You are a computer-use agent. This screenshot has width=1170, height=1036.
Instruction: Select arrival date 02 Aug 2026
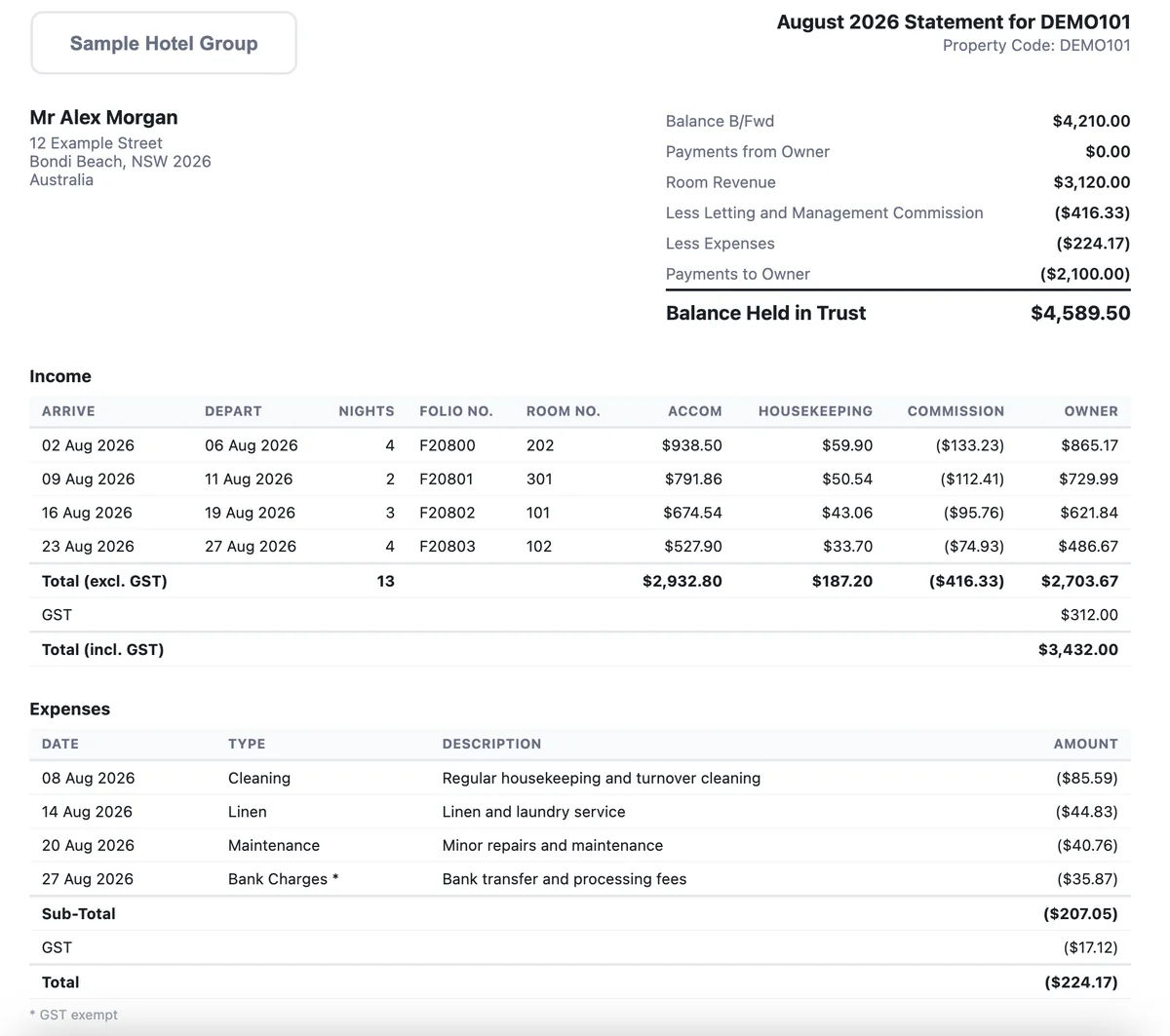(x=88, y=445)
